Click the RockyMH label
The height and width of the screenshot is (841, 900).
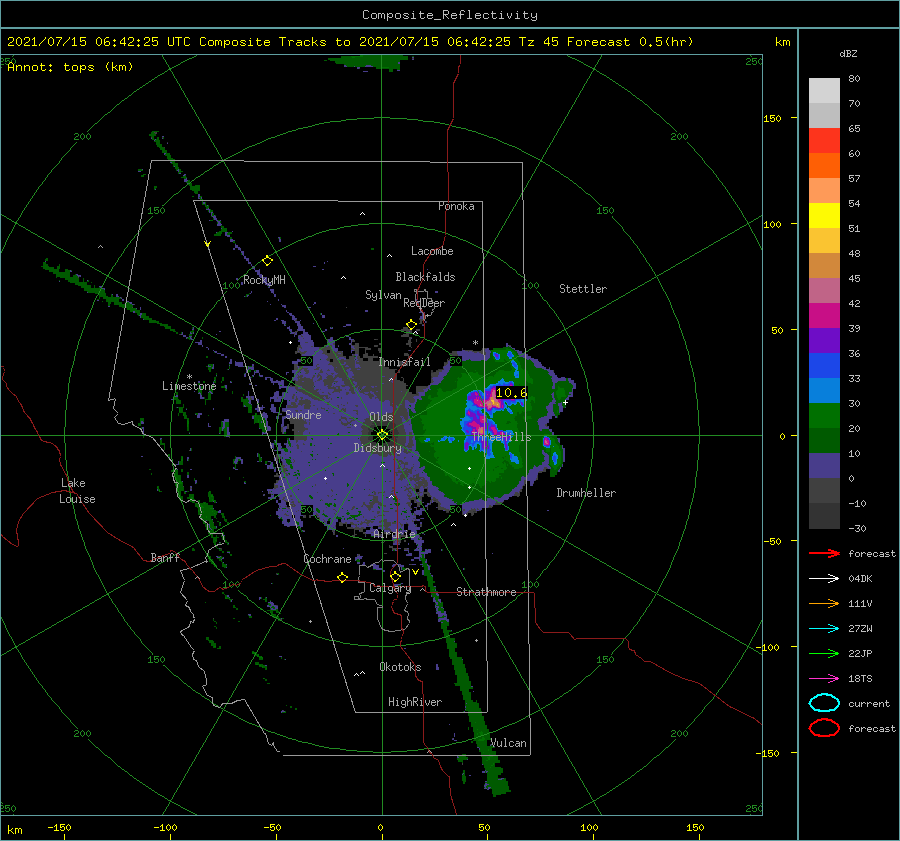pyautogui.click(x=264, y=280)
